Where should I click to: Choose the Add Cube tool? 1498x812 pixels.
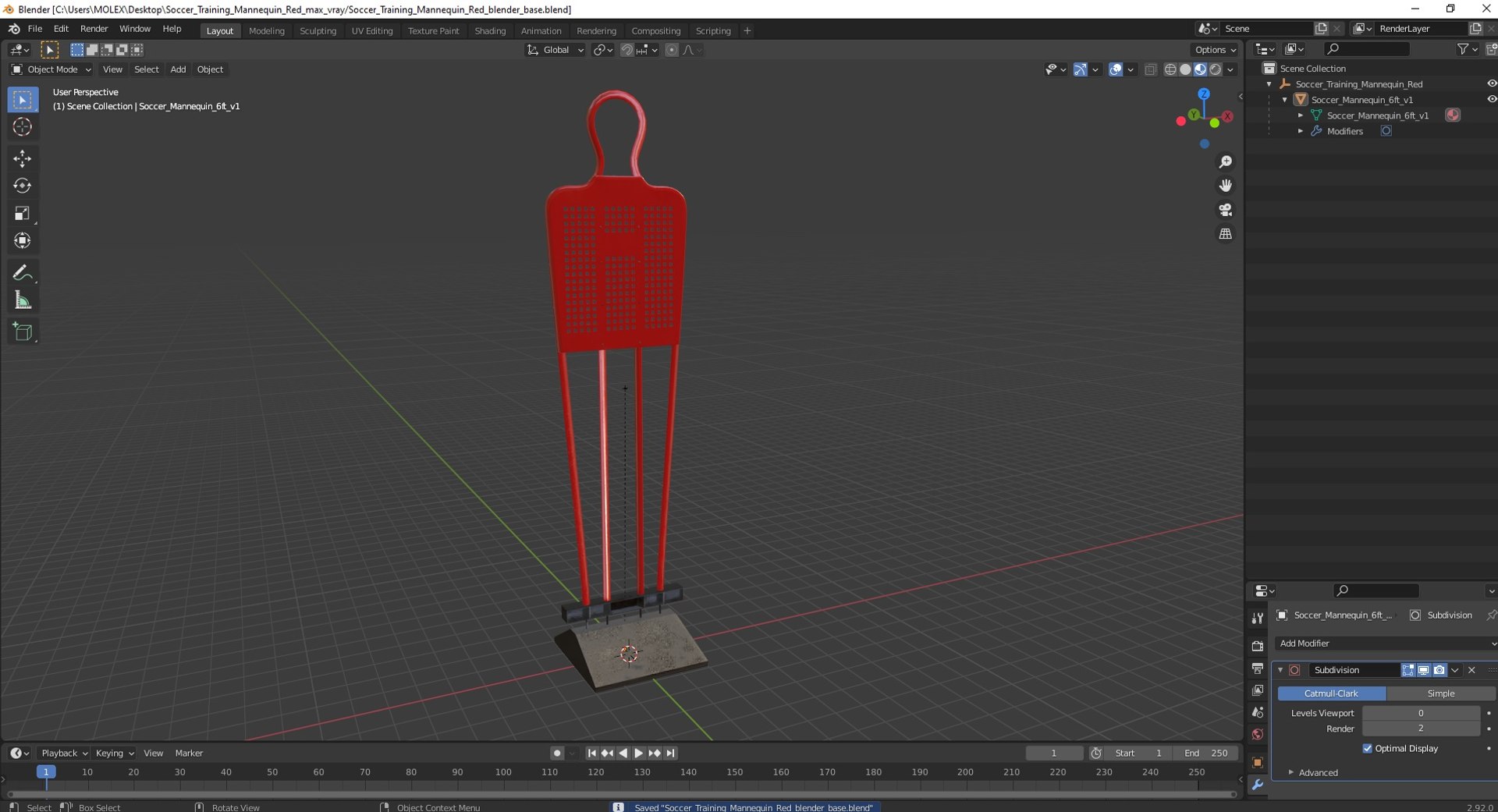pos(22,332)
